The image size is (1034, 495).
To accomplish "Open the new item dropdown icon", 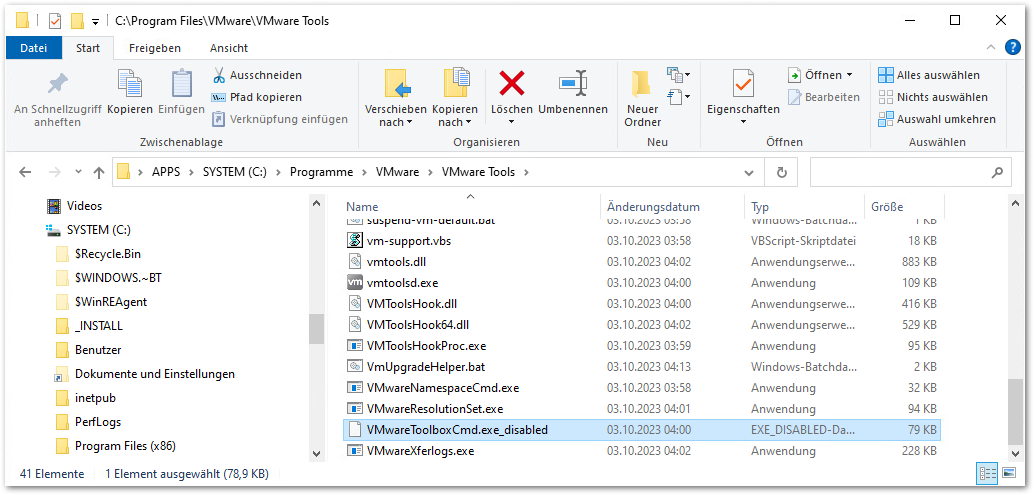I will [679, 74].
